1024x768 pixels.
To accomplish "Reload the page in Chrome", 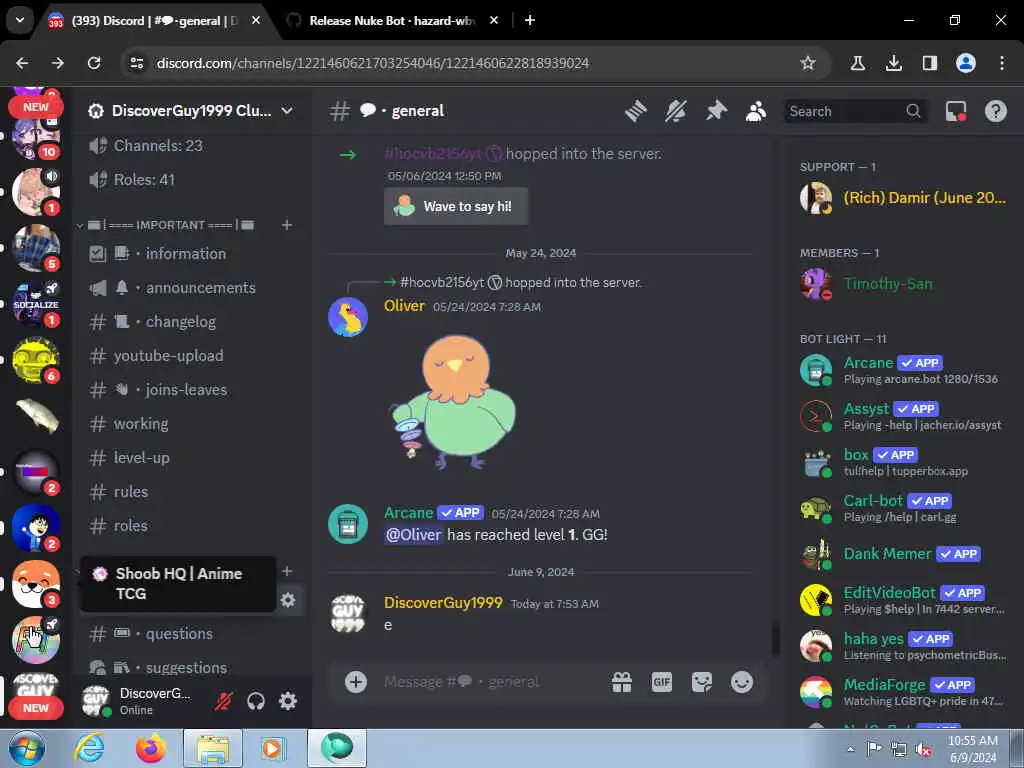I will pos(94,63).
